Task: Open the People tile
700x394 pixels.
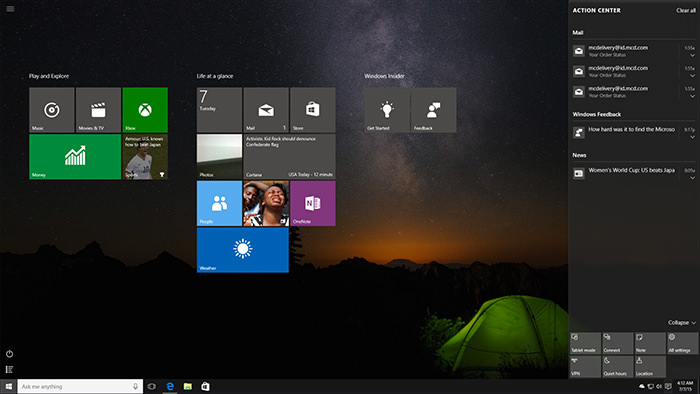Action: 219,203
